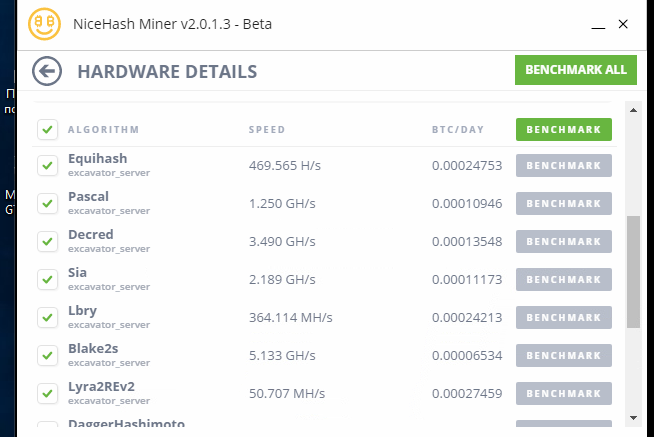Image resolution: width=654 pixels, height=437 pixels.
Task: Click the scrollbar down arrow
Action: [x=633, y=416]
